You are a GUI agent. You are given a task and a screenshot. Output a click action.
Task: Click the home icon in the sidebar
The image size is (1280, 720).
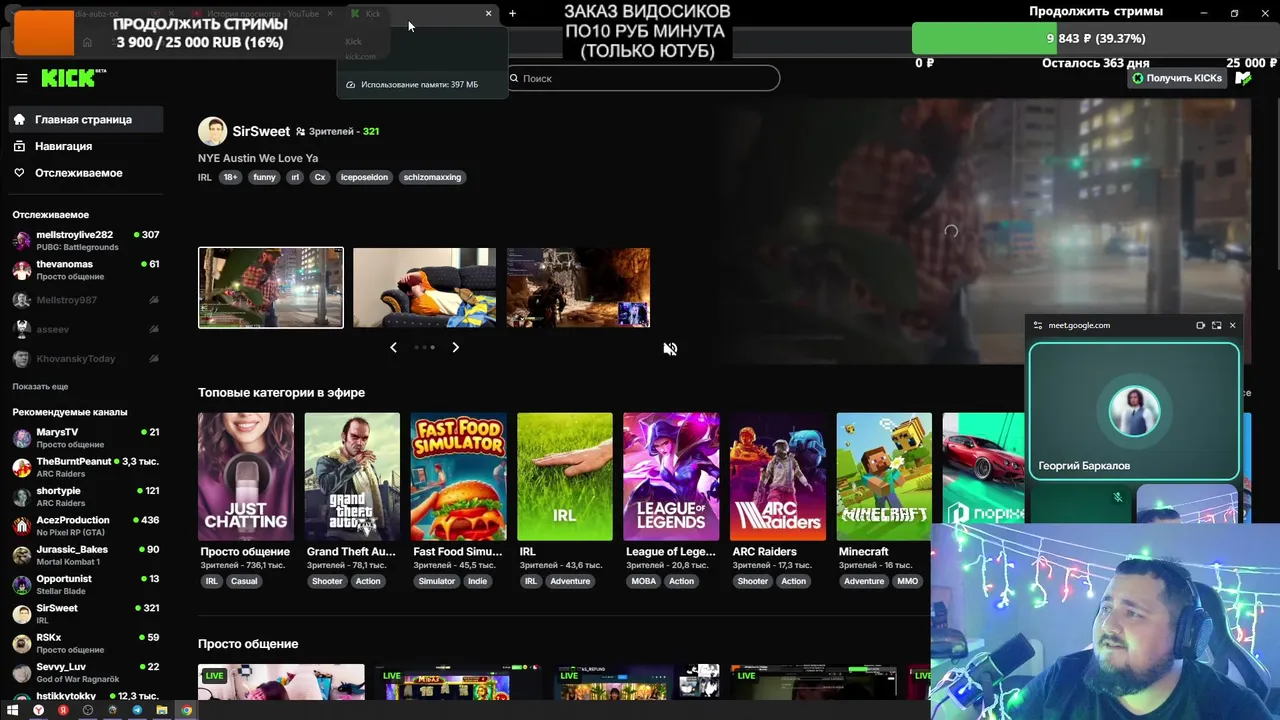[19, 119]
